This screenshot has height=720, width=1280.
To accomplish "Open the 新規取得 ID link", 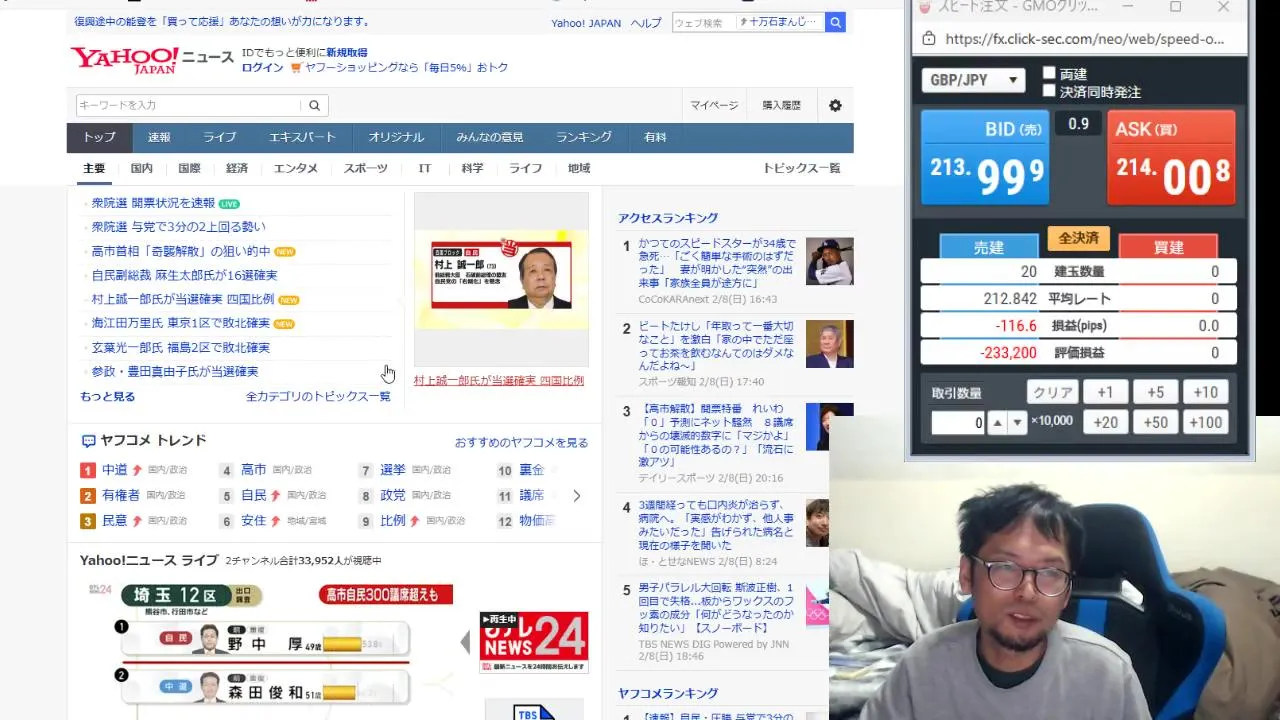I will [x=346, y=52].
